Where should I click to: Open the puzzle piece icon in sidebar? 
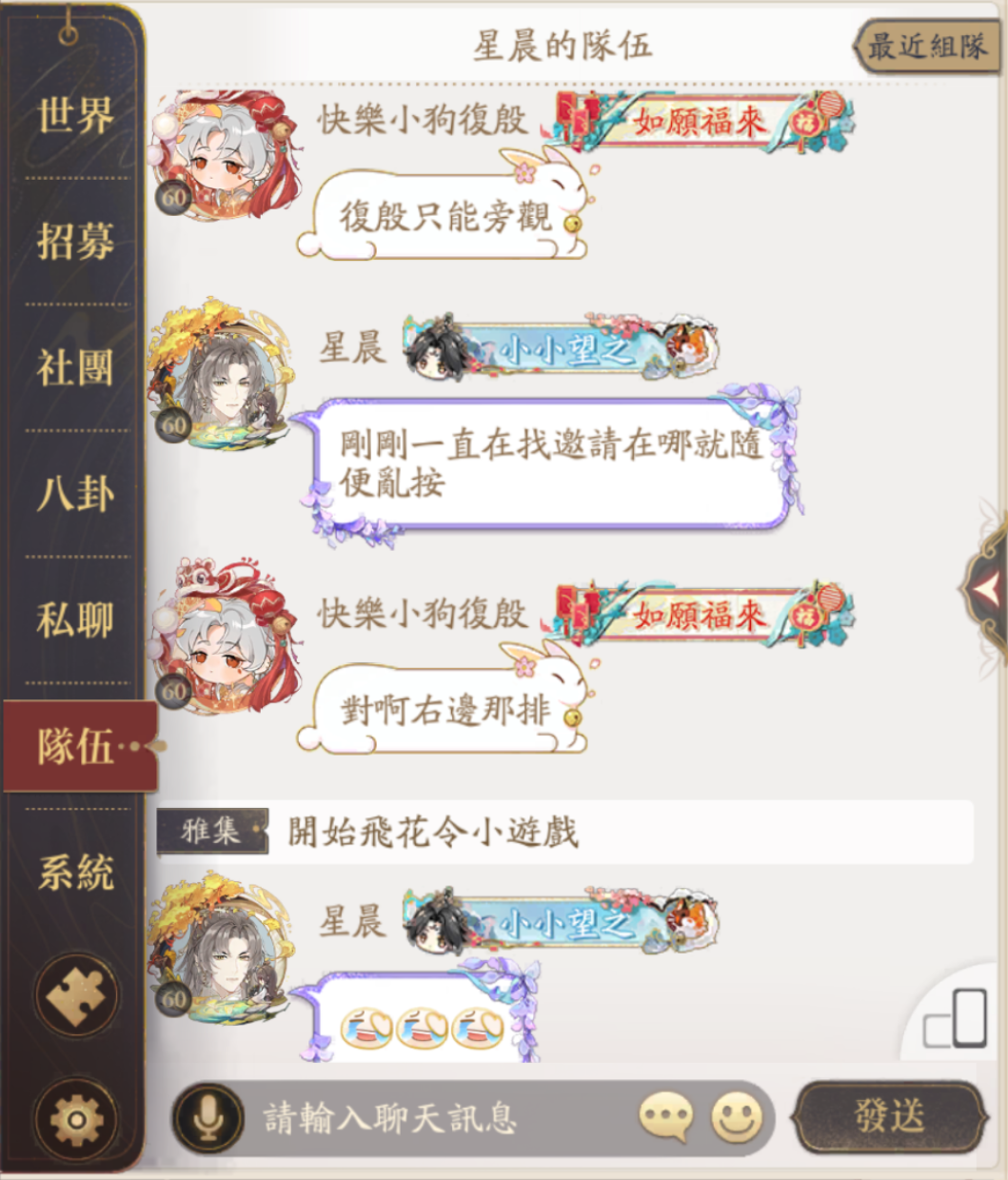[76, 995]
